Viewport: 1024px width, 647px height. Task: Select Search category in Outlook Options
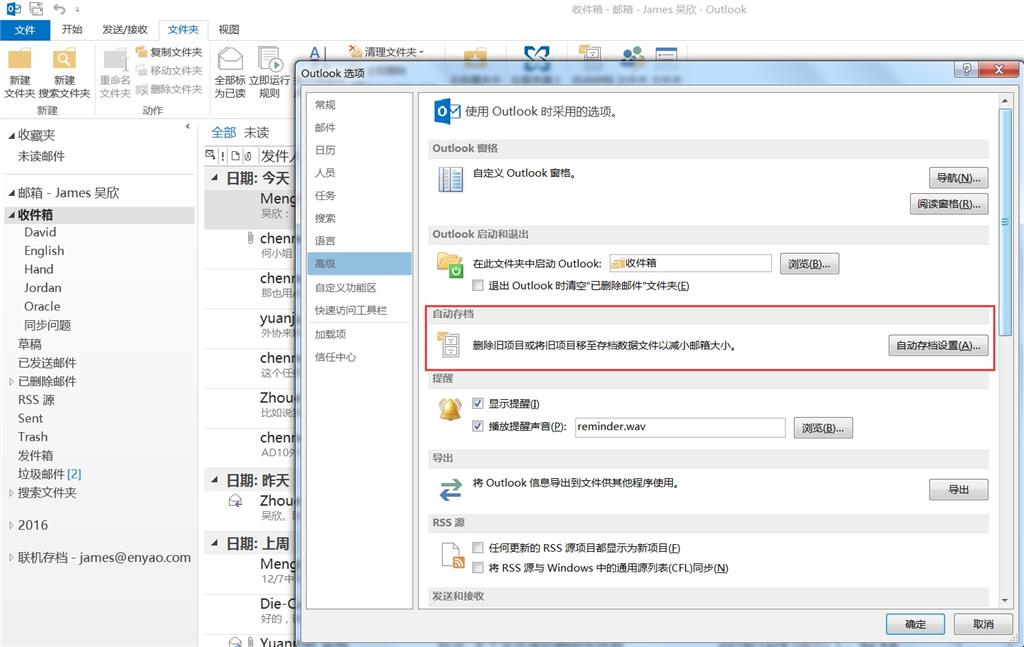359,218
